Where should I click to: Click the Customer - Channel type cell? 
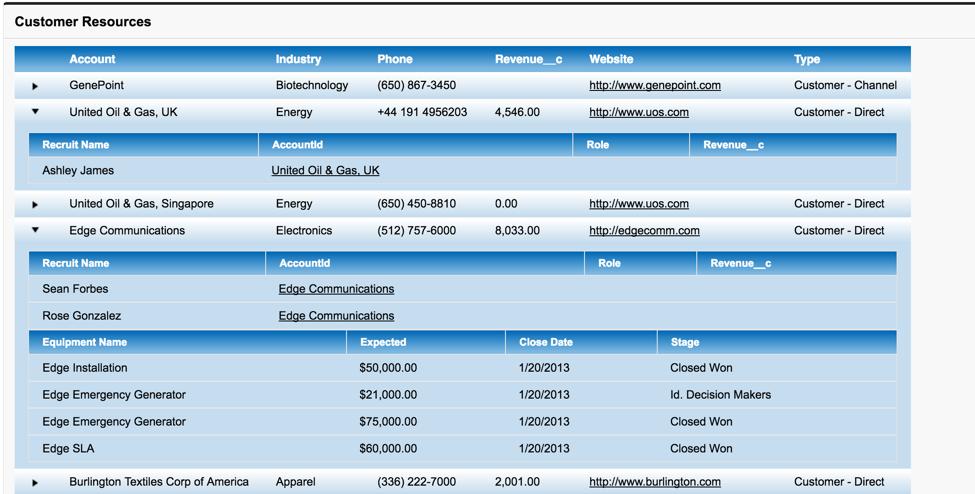(x=845, y=85)
